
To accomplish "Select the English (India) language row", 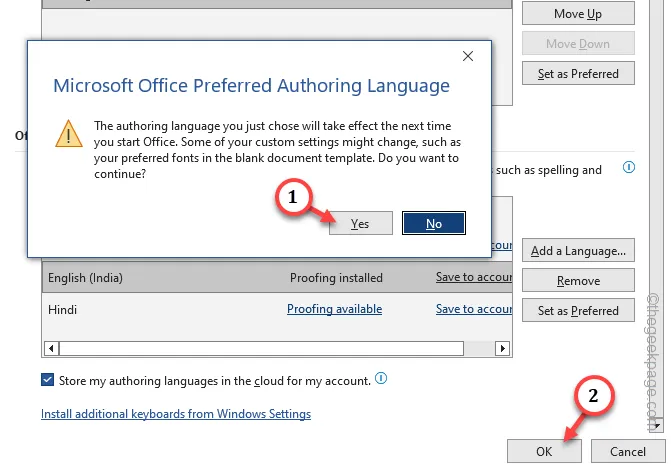I will (x=277, y=277).
